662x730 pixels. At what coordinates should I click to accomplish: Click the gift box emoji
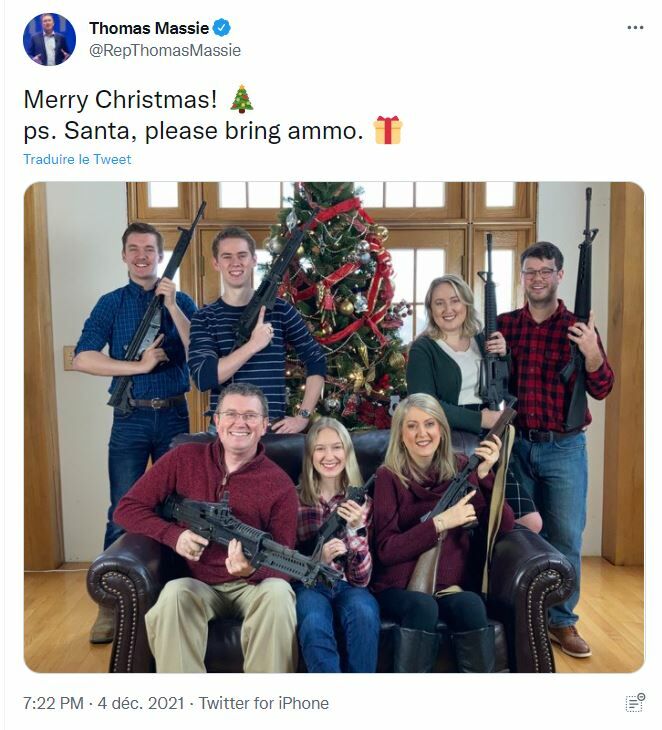tap(388, 130)
